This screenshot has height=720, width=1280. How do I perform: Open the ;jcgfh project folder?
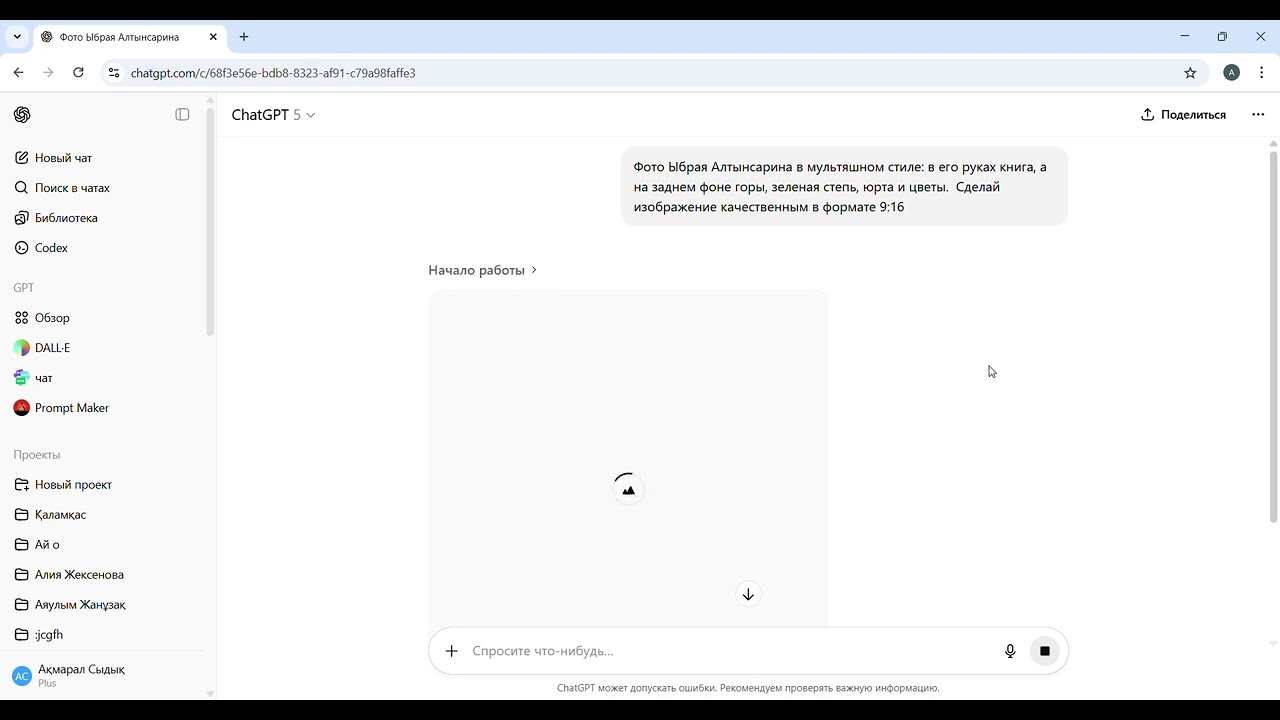[x=105, y=635]
